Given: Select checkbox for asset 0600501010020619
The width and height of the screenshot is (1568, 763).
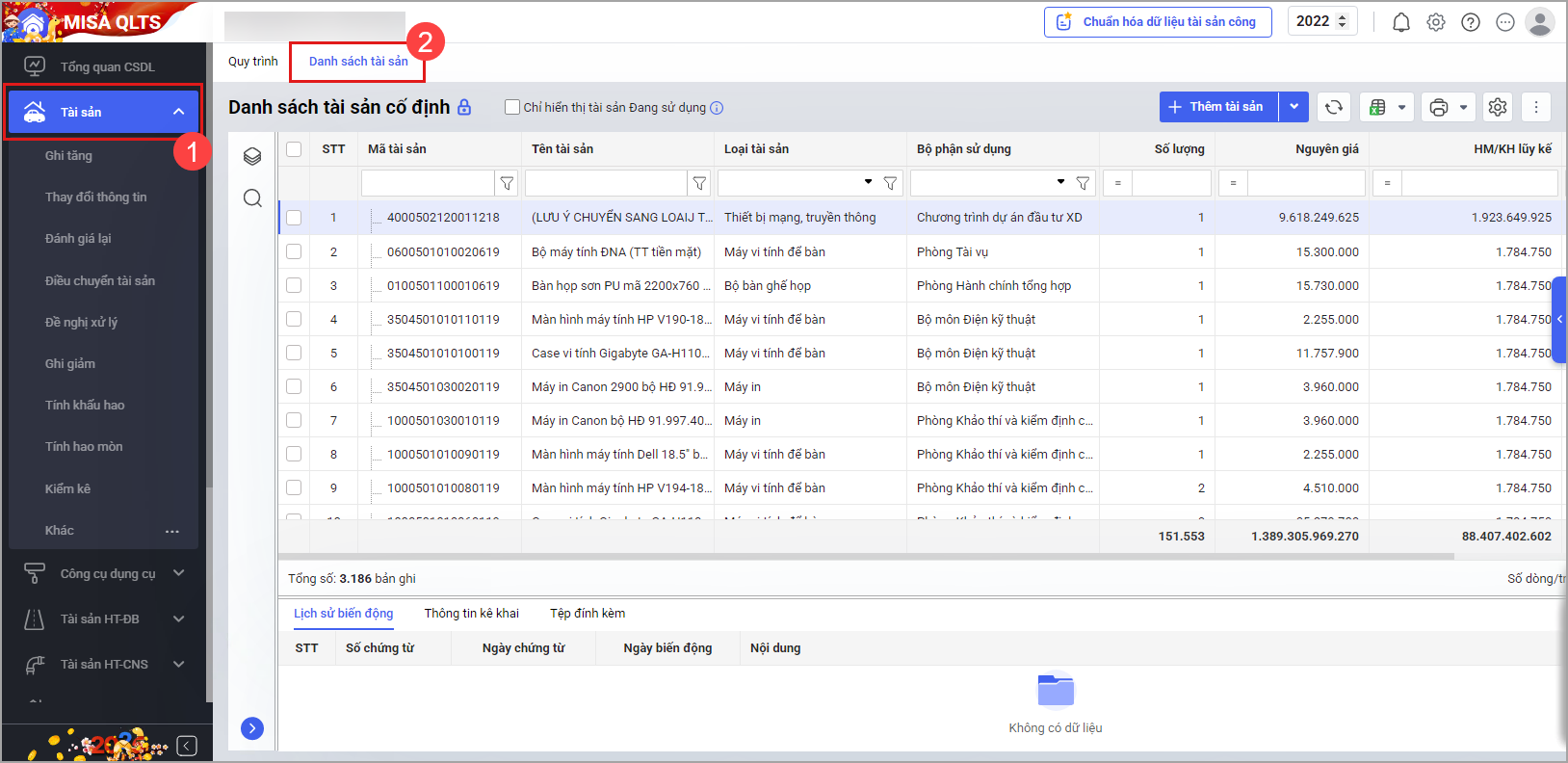Looking at the screenshot, I should tap(294, 251).
